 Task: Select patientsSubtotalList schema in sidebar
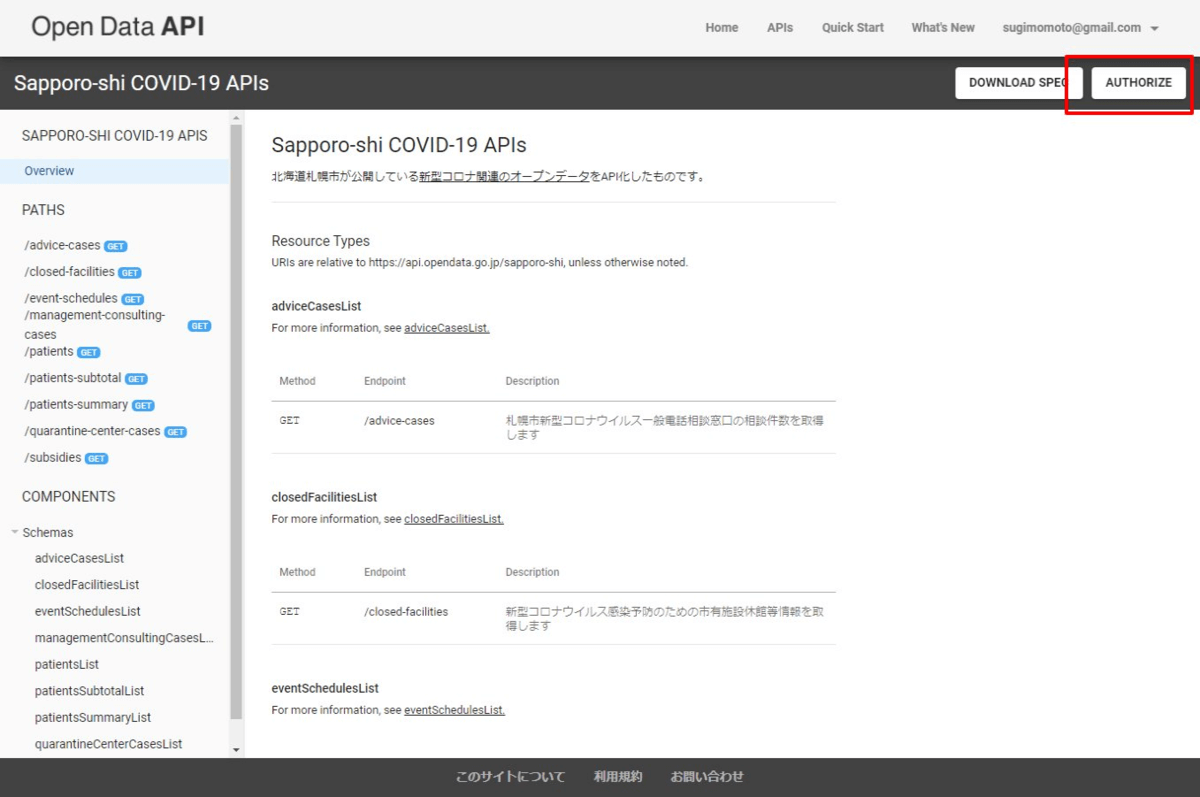coord(90,691)
